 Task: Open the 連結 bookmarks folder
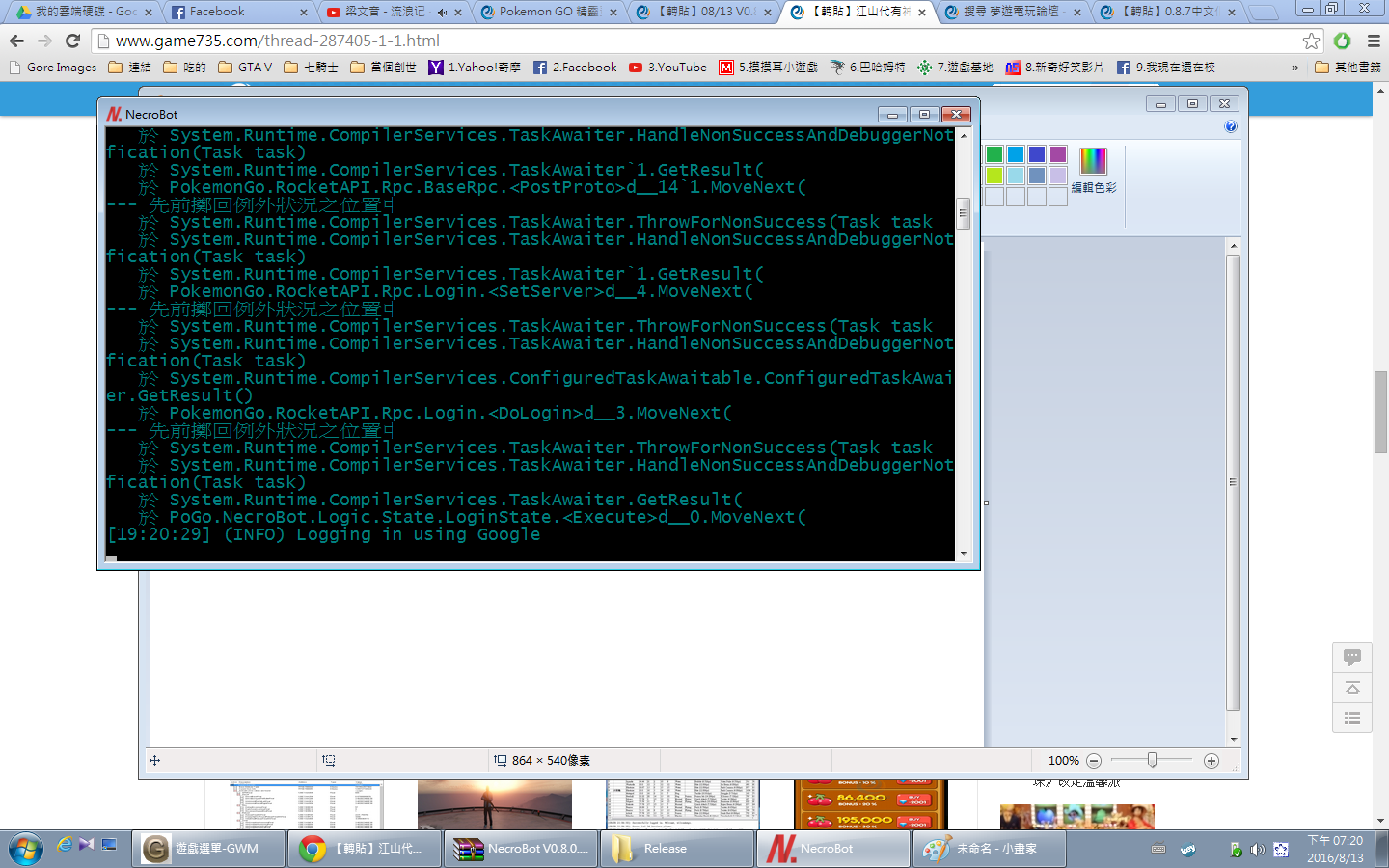pyautogui.click(x=130, y=68)
